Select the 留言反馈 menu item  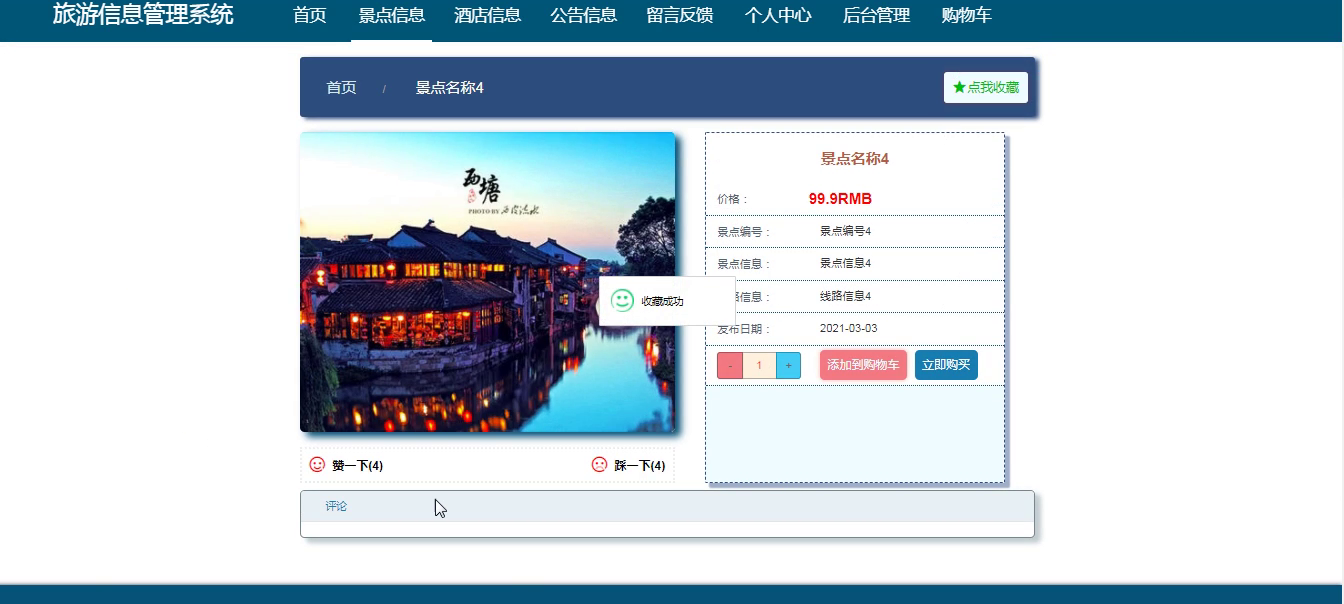coord(680,15)
